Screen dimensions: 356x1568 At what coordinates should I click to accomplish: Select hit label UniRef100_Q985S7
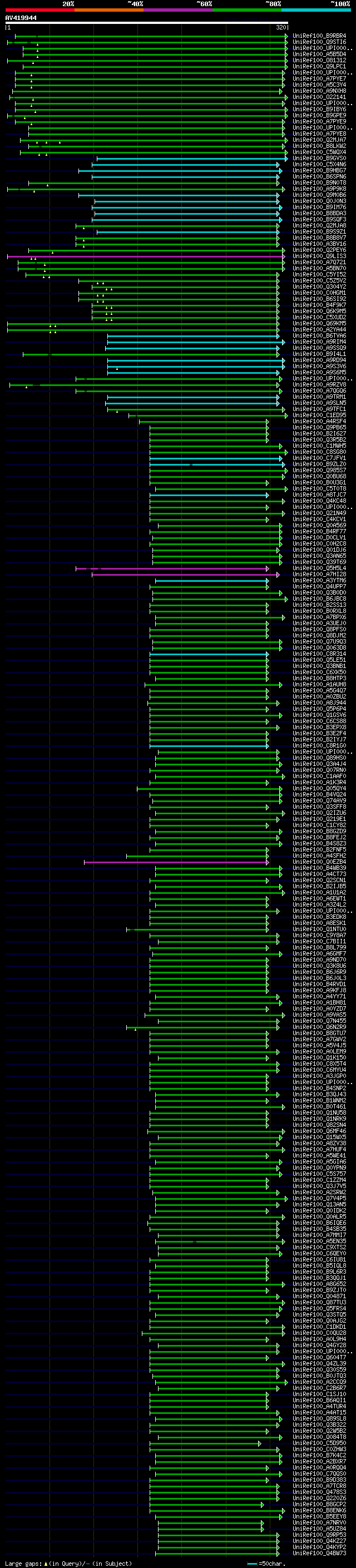coord(319,470)
